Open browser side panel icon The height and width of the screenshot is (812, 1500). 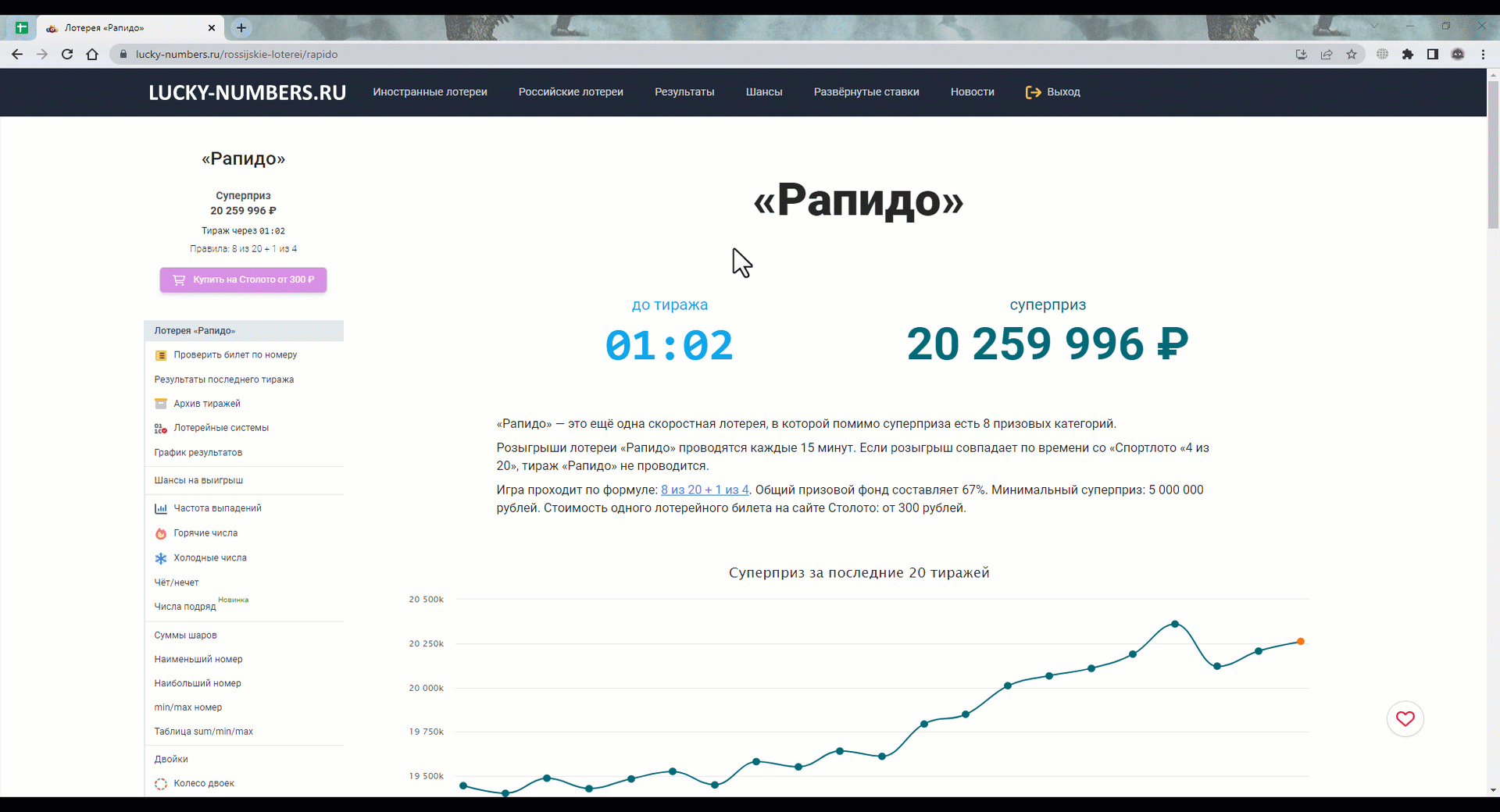[1433, 55]
